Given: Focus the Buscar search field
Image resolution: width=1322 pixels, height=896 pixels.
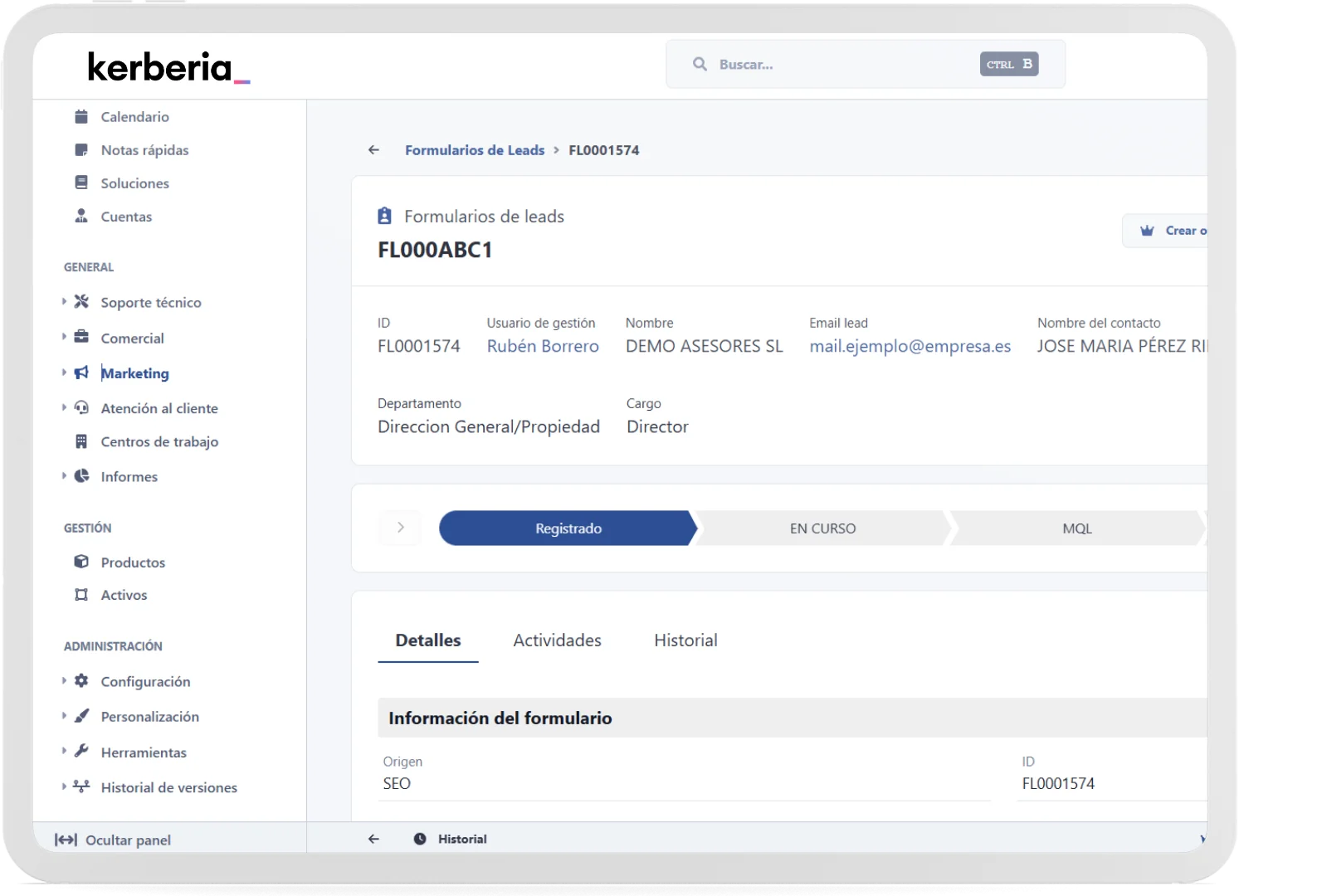Looking at the screenshot, I should pos(866,64).
